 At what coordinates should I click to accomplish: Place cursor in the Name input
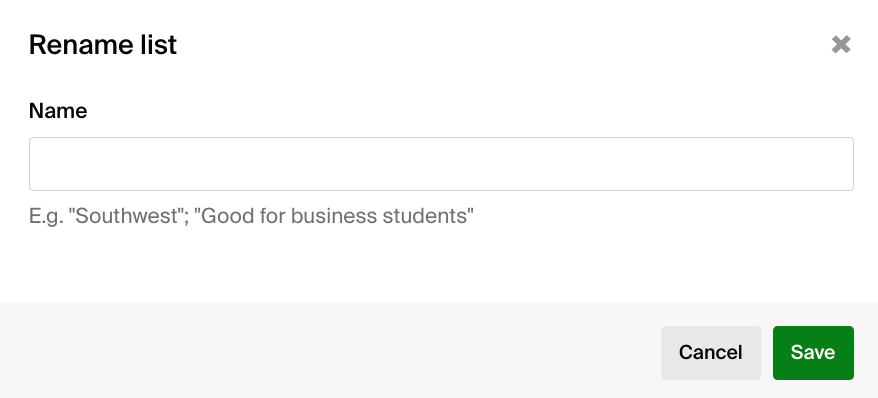pyautogui.click(x=441, y=164)
